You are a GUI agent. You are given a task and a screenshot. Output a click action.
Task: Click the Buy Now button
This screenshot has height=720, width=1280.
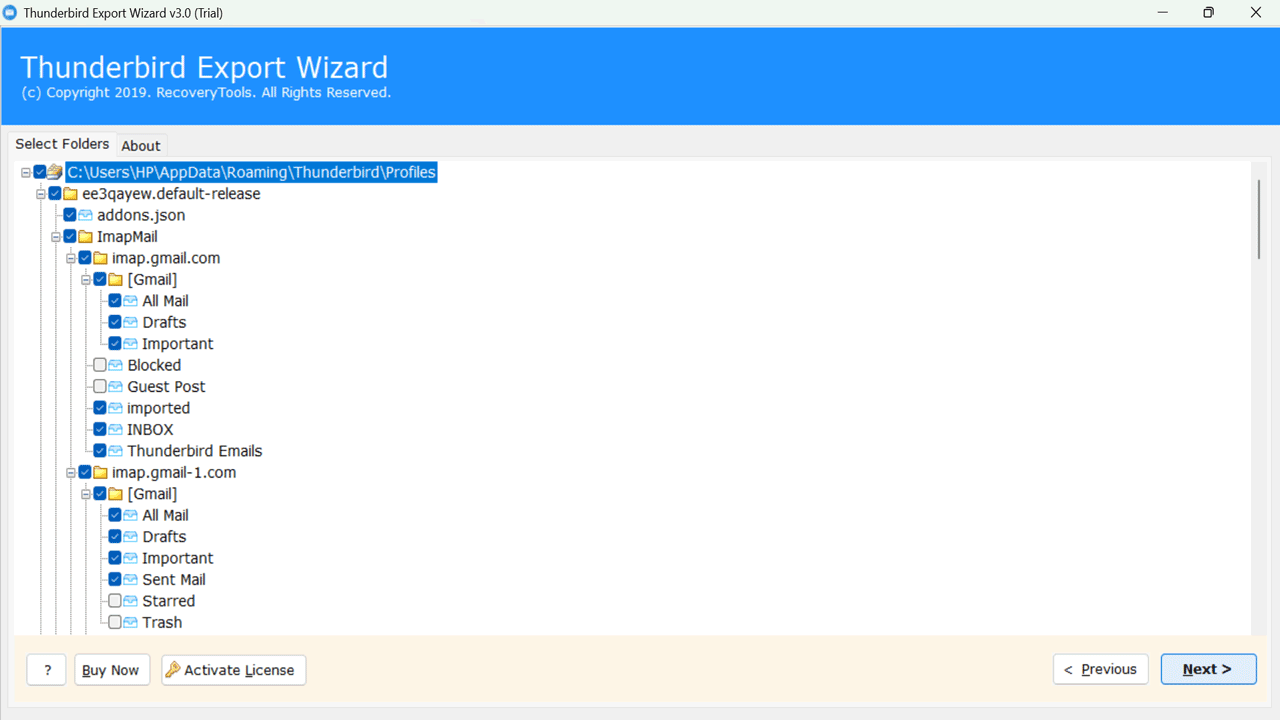pos(112,670)
